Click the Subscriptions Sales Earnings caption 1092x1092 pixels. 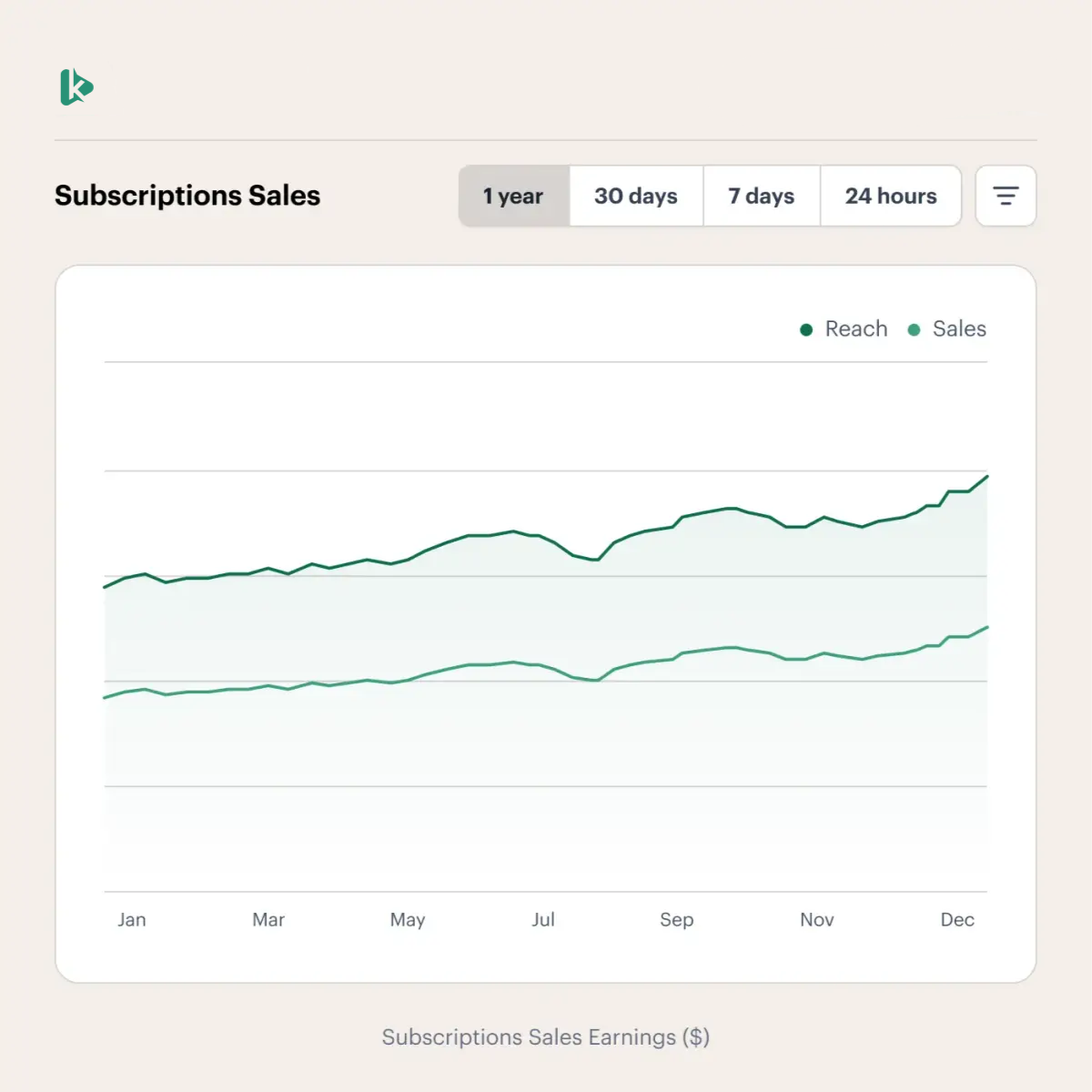coord(545,1036)
